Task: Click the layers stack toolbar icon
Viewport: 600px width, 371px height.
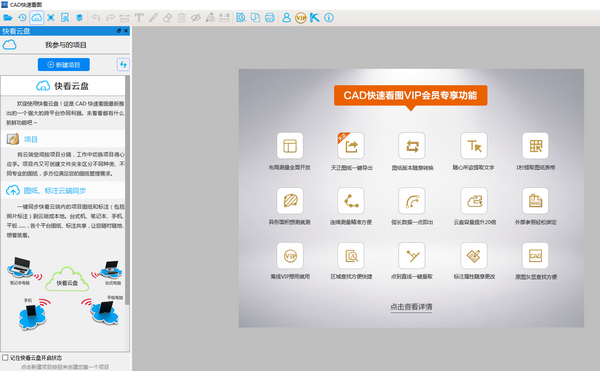Action: [80, 18]
